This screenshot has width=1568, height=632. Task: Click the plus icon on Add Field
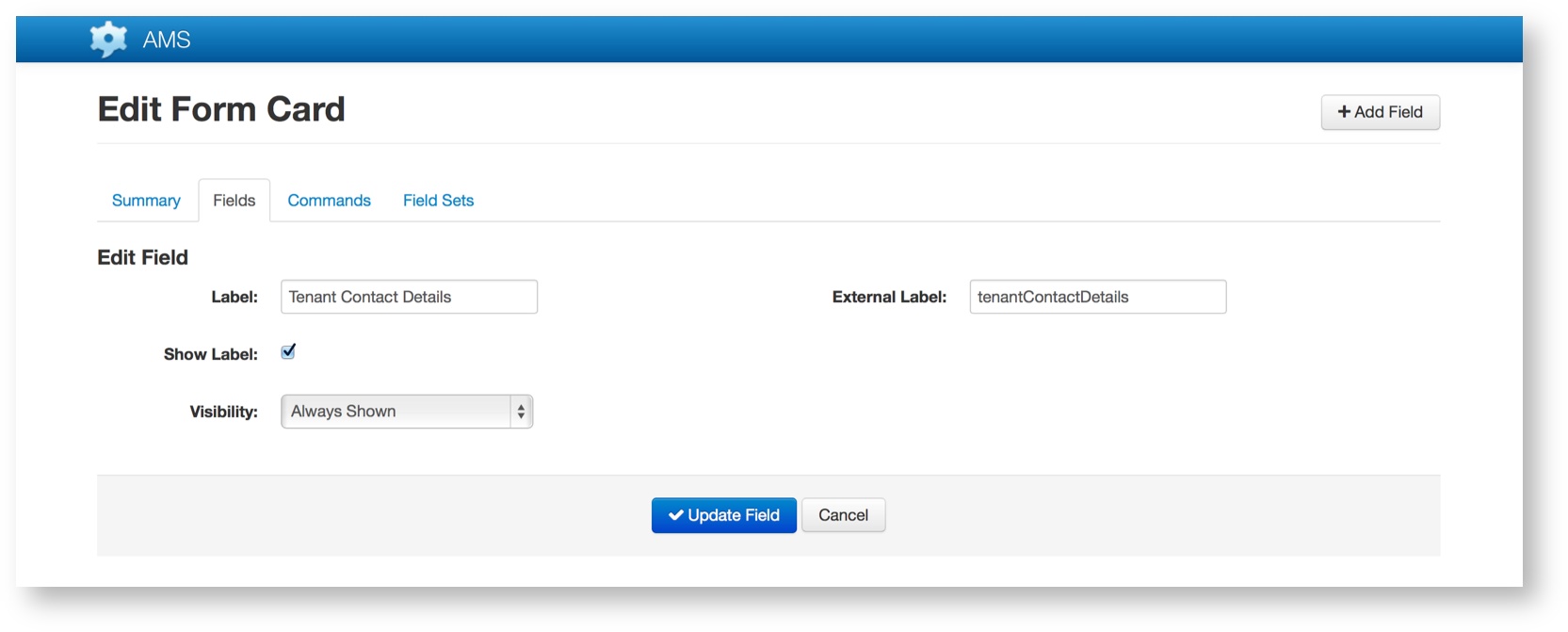[x=1344, y=112]
